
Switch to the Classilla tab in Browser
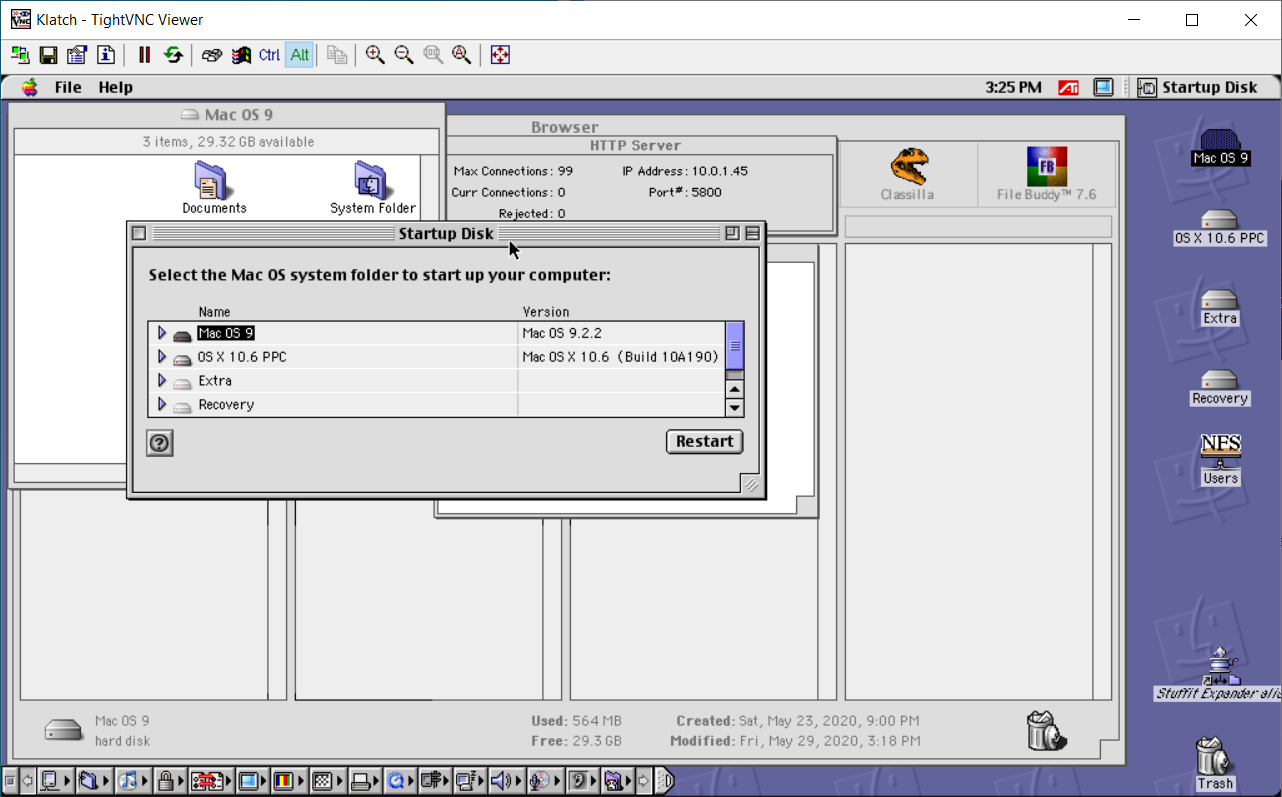click(x=908, y=175)
